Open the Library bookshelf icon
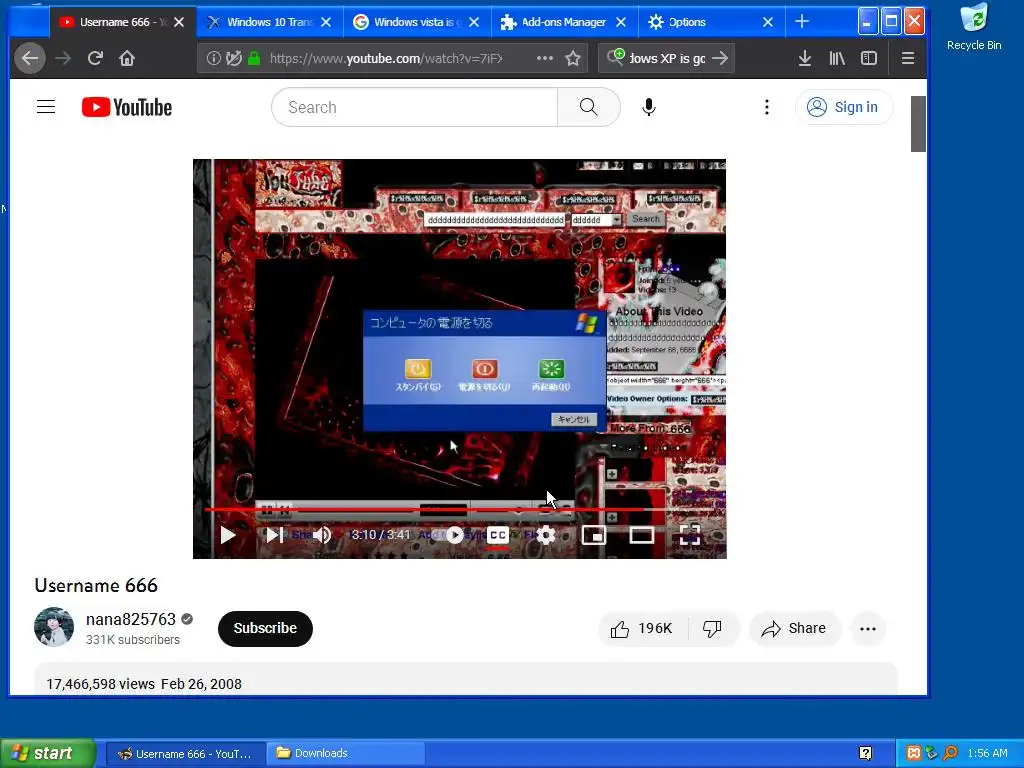 (x=837, y=58)
